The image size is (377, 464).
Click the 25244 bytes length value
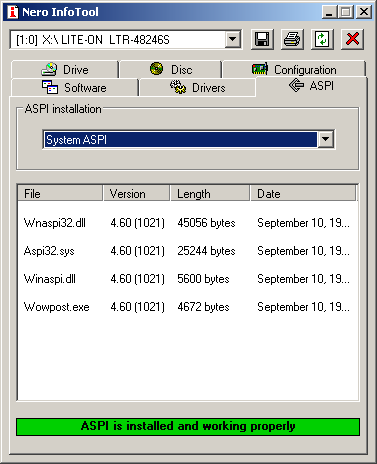click(x=206, y=251)
